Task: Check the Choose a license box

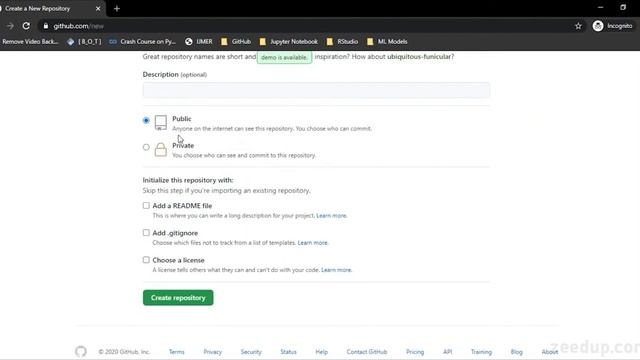Action: tap(146, 260)
